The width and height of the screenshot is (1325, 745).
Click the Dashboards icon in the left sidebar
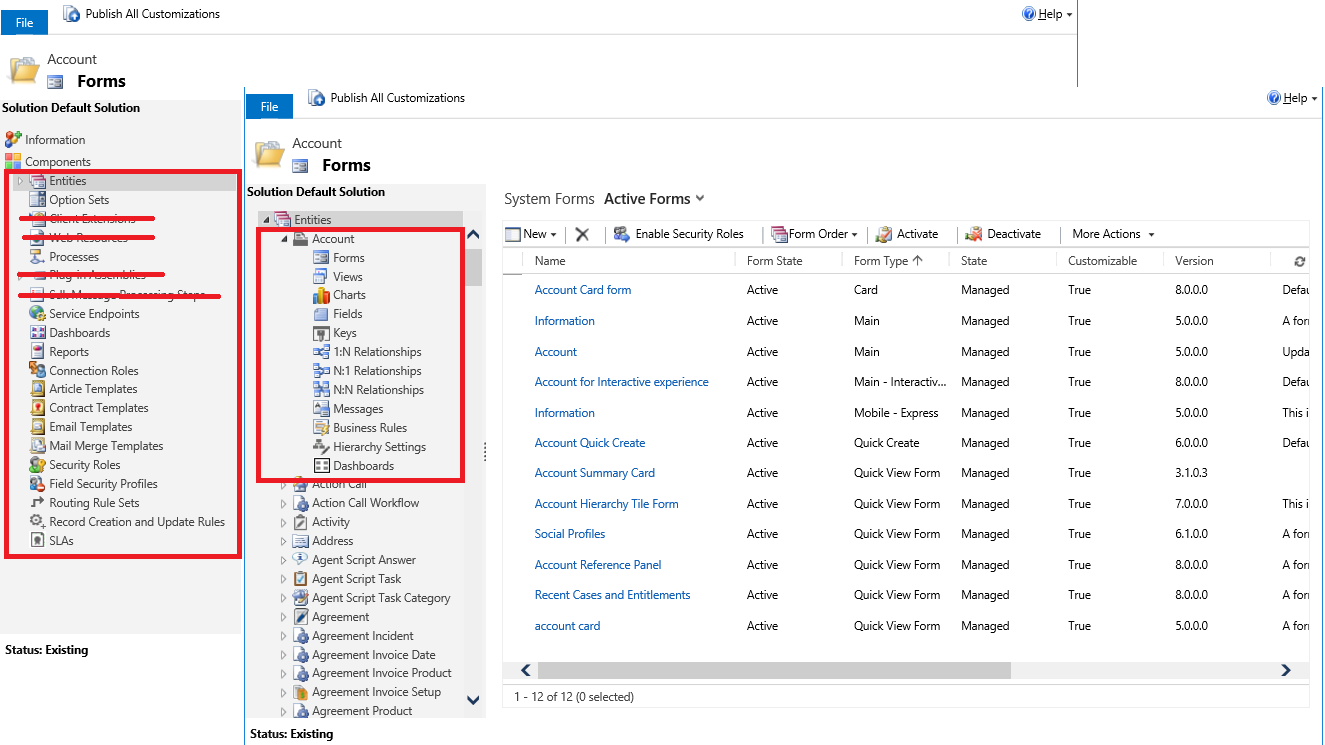click(37, 333)
